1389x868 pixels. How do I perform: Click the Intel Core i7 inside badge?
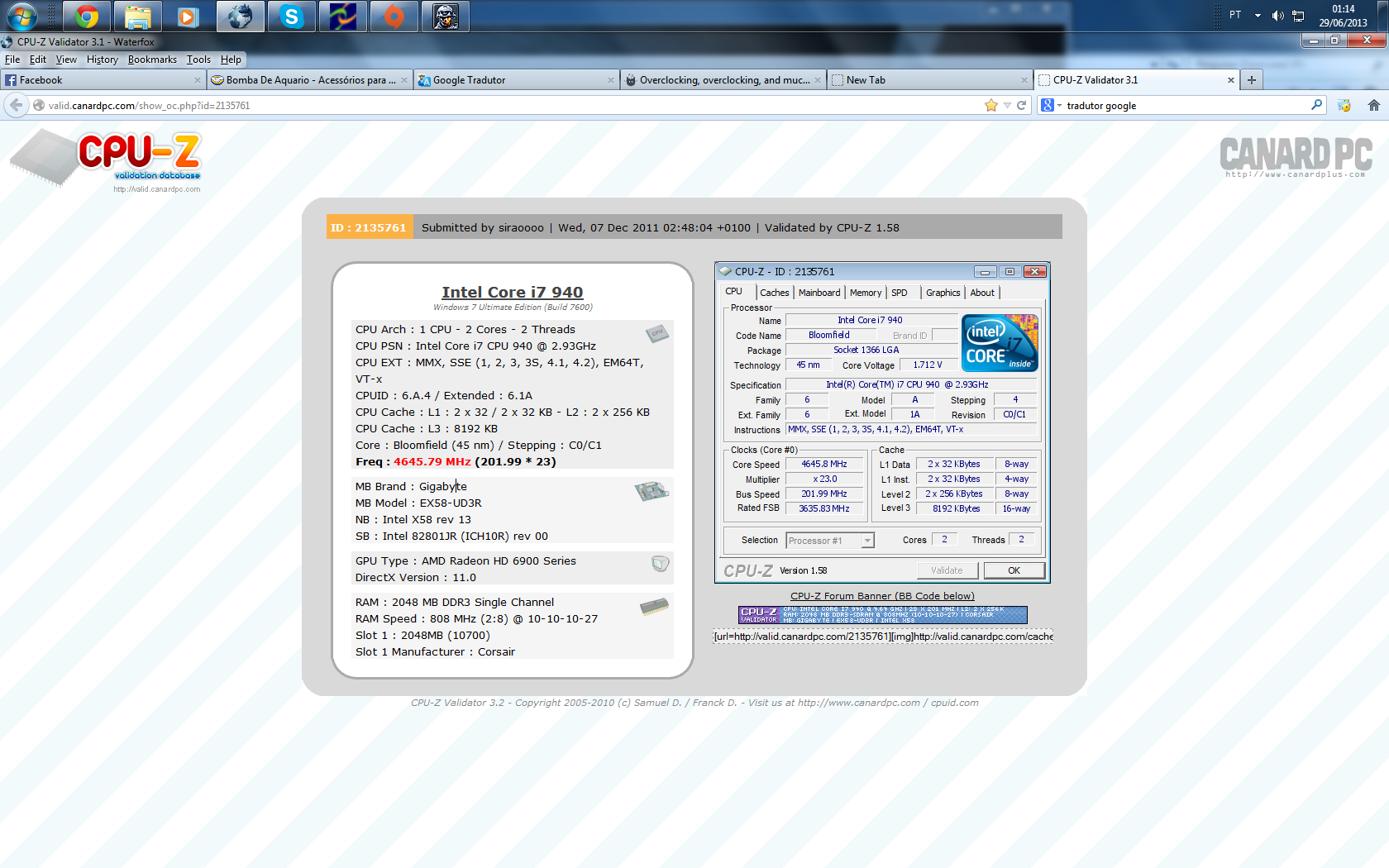coord(1000,342)
